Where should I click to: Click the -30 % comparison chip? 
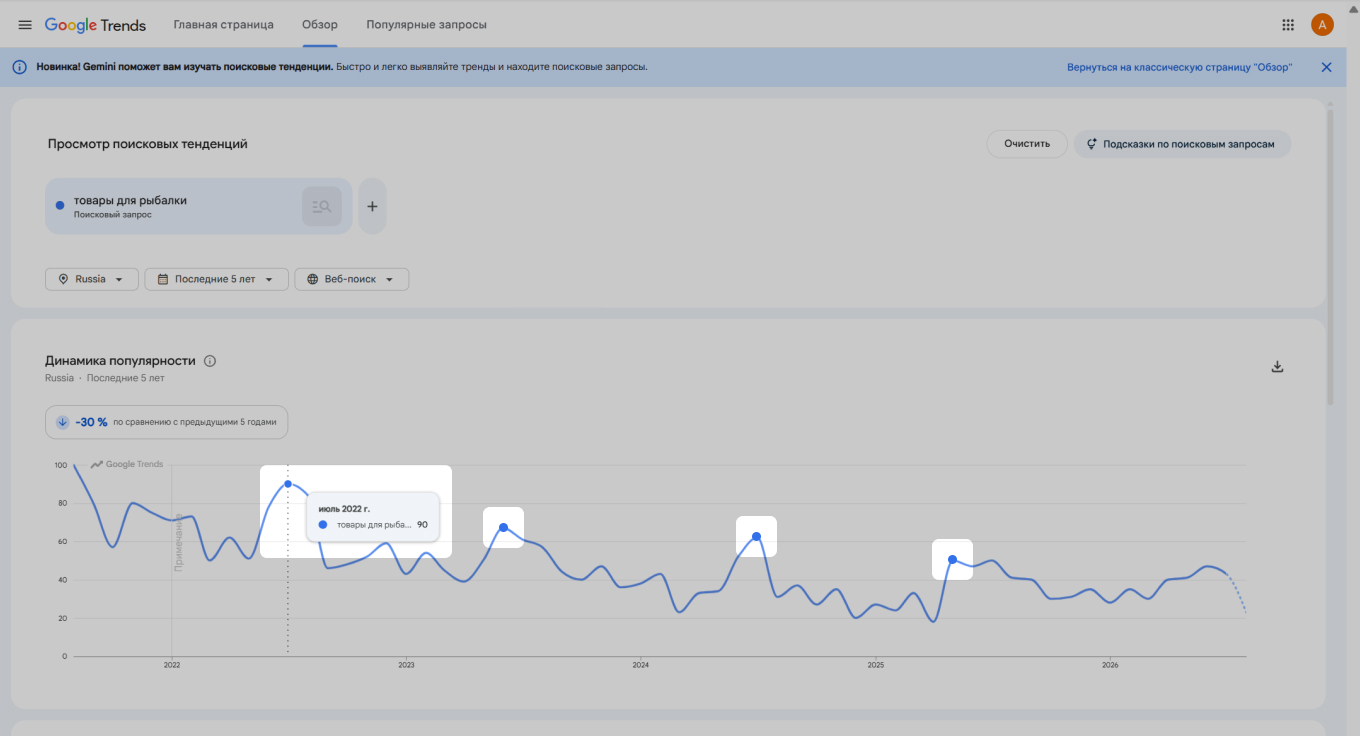[x=167, y=422]
